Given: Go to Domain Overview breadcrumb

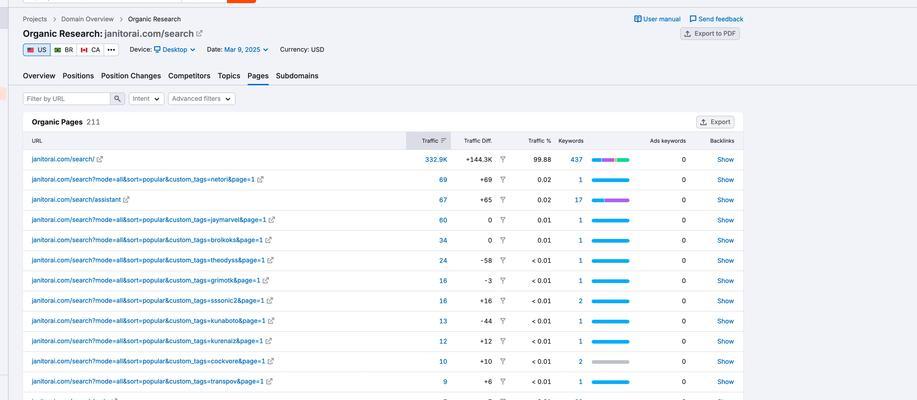Looking at the screenshot, I should (x=88, y=19).
